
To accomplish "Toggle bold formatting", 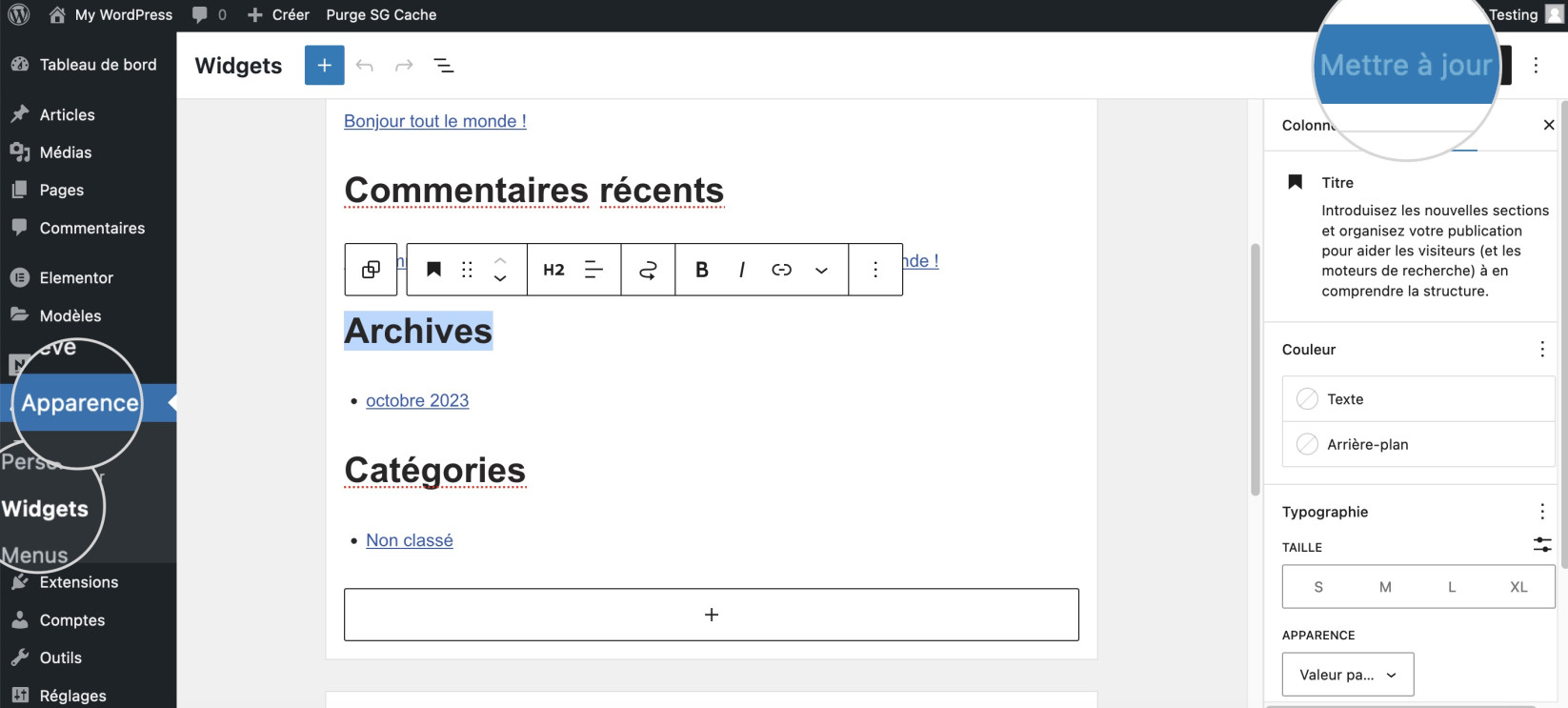I will point(702,270).
